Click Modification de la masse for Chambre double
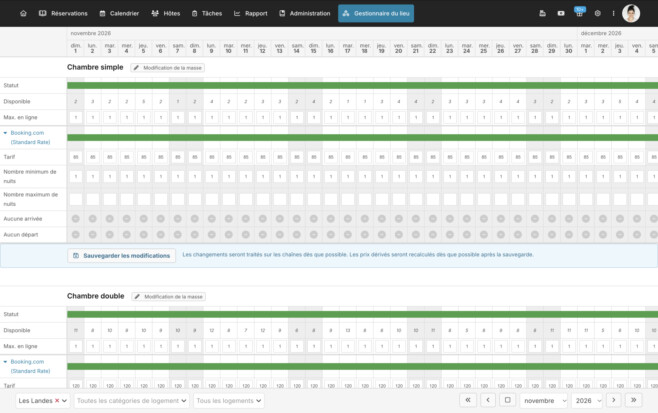This screenshot has width=658, height=413. pos(169,296)
